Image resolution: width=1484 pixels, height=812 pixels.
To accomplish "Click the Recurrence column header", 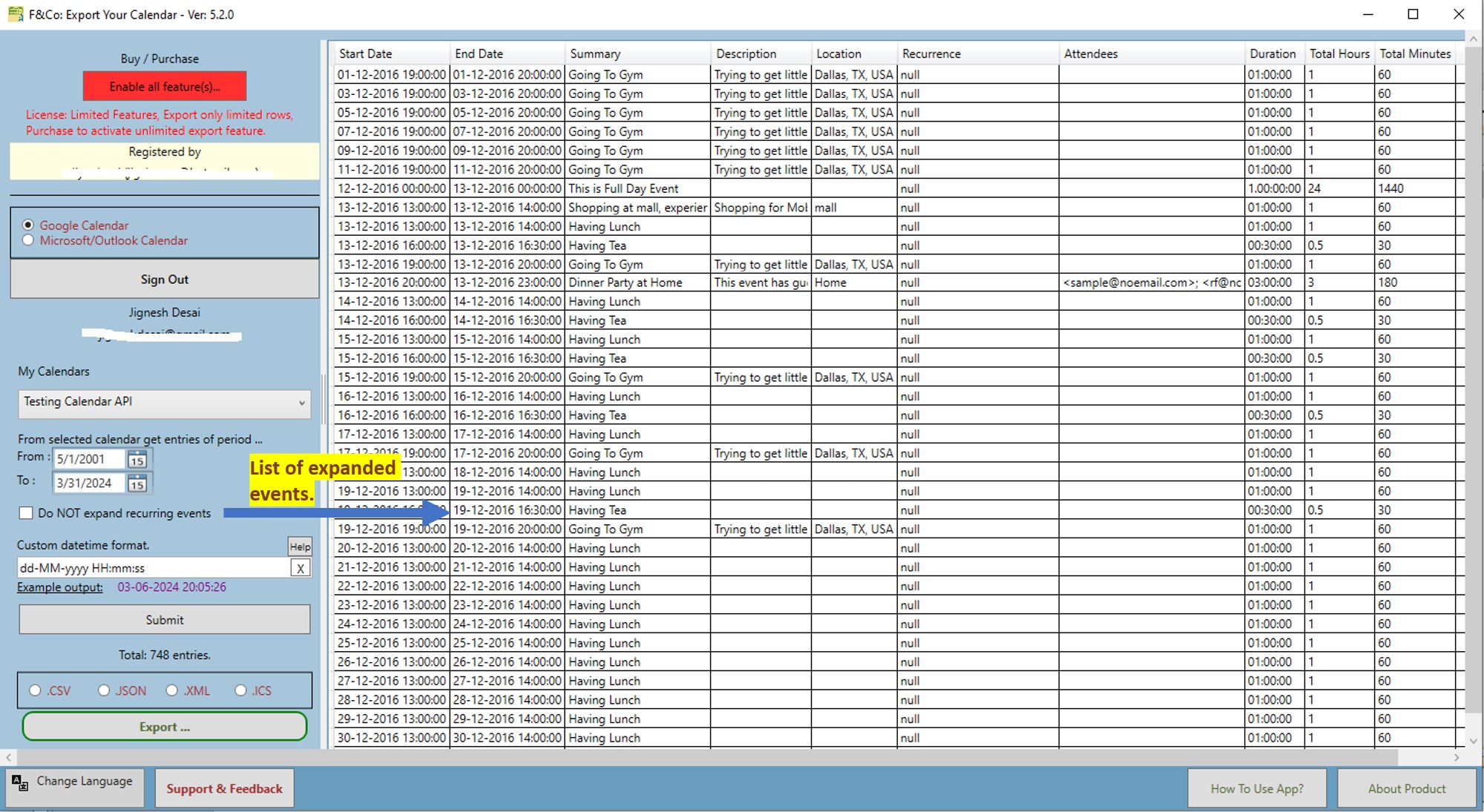I will point(931,53).
